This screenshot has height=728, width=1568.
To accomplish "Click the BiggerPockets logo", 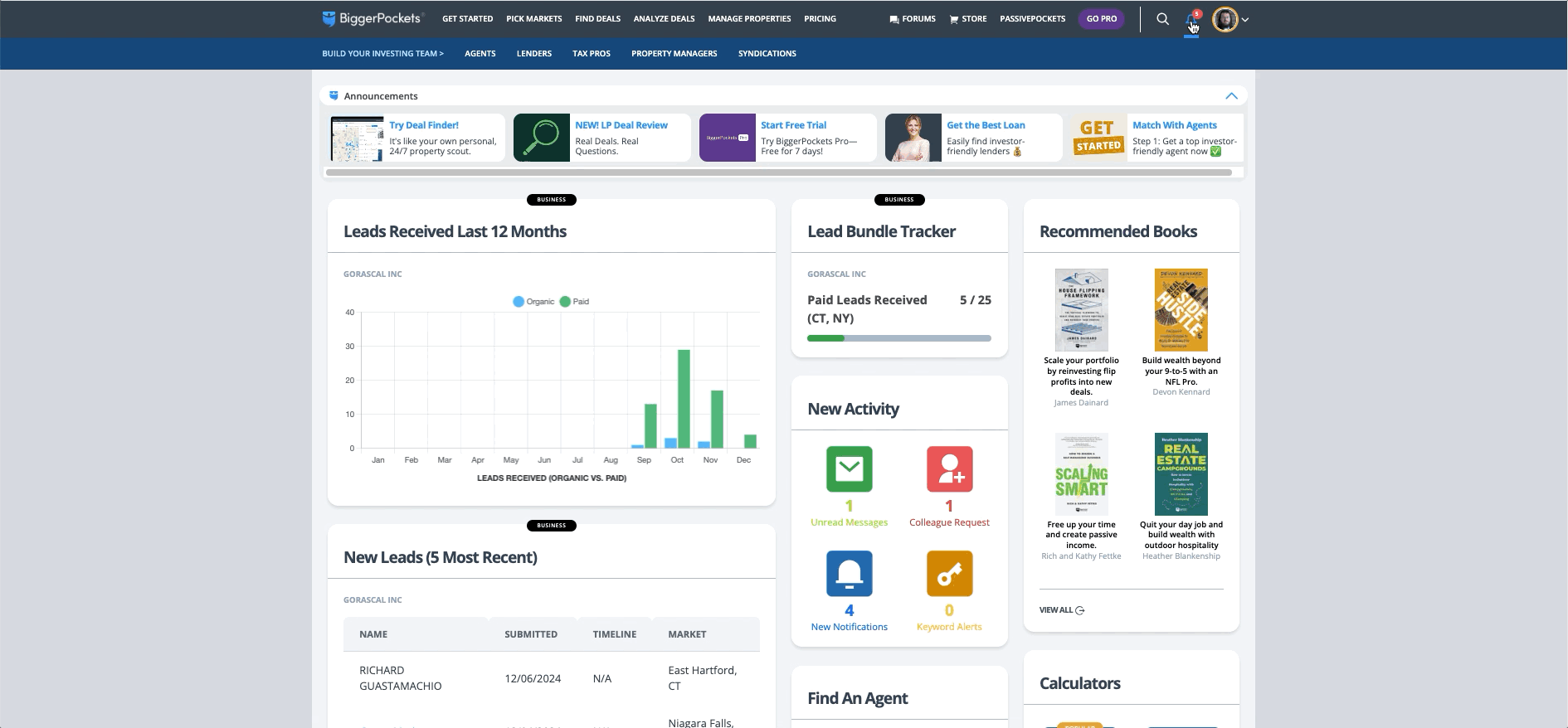I will (x=373, y=18).
